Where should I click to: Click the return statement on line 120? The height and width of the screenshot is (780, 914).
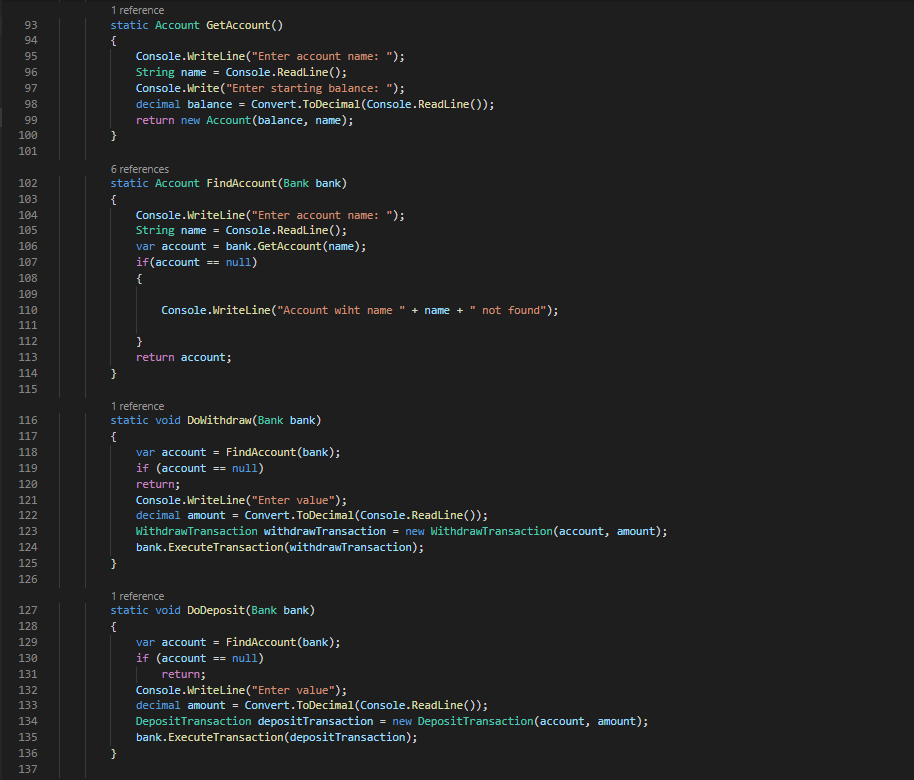[155, 483]
